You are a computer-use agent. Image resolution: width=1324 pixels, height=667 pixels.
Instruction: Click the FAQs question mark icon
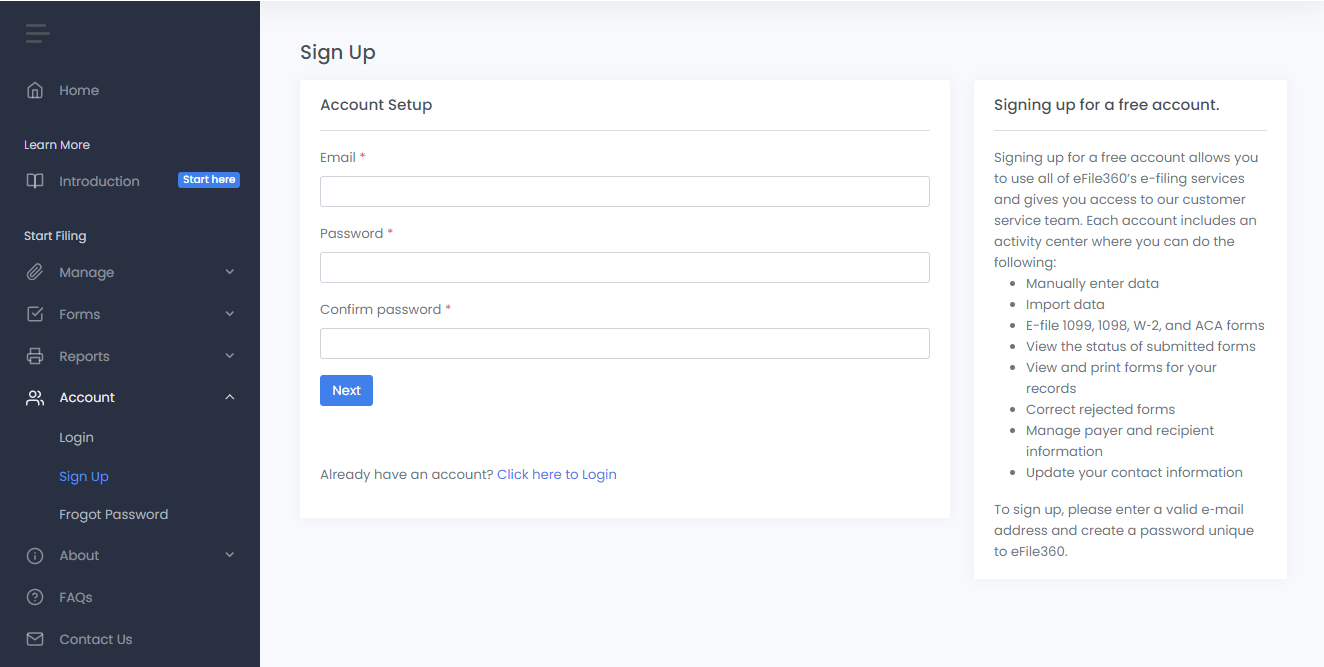[35, 597]
